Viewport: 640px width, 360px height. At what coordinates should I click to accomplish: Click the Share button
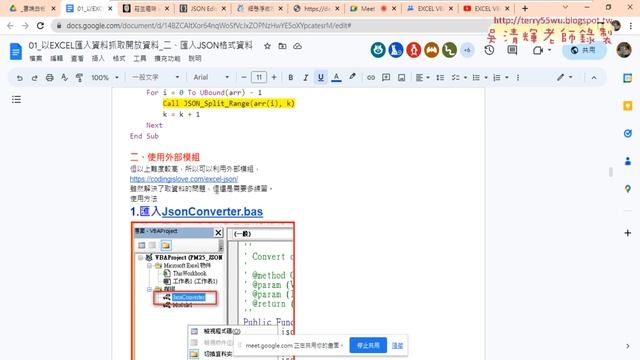584,50
